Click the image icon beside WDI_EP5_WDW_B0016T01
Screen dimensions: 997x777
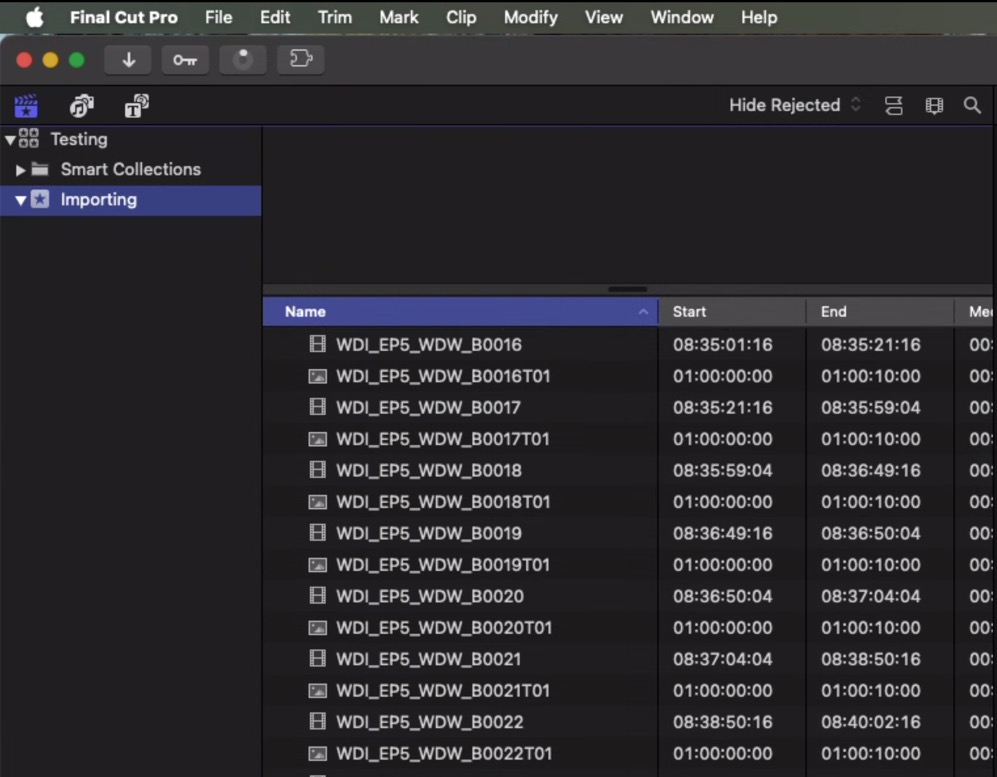(x=317, y=376)
